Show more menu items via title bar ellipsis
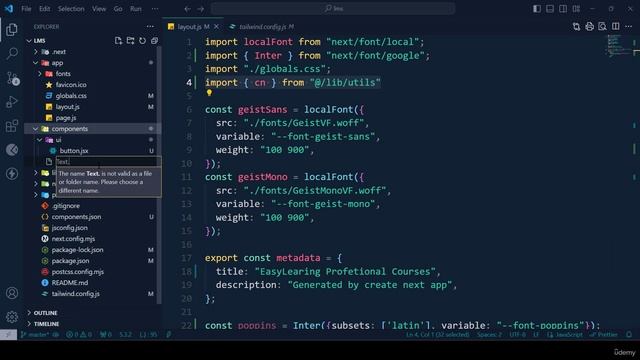 pyautogui.click(x=155, y=9)
